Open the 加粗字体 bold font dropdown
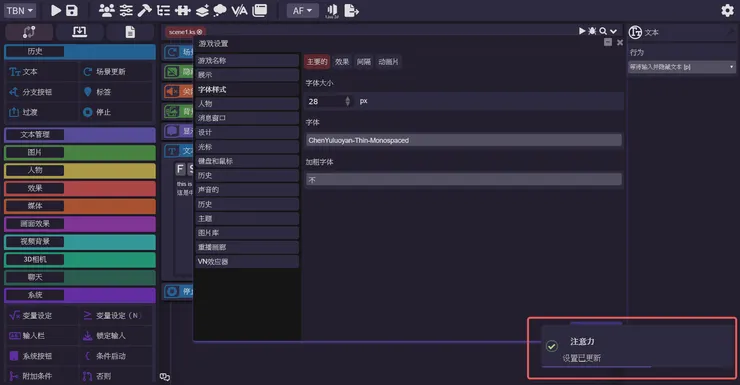The width and height of the screenshot is (740, 385). [x=463, y=179]
